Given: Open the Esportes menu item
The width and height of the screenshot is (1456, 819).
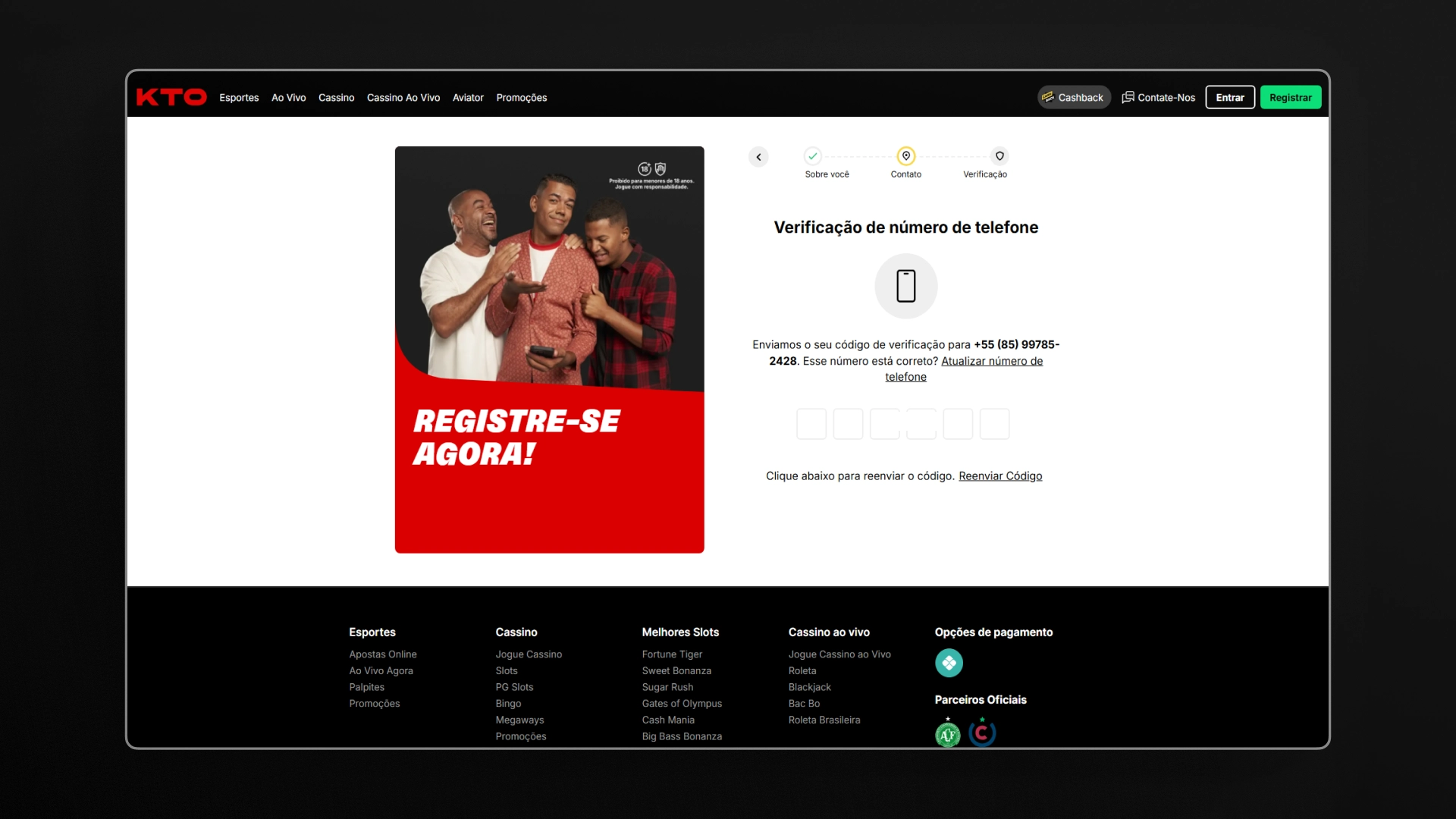Looking at the screenshot, I should [x=239, y=98].
